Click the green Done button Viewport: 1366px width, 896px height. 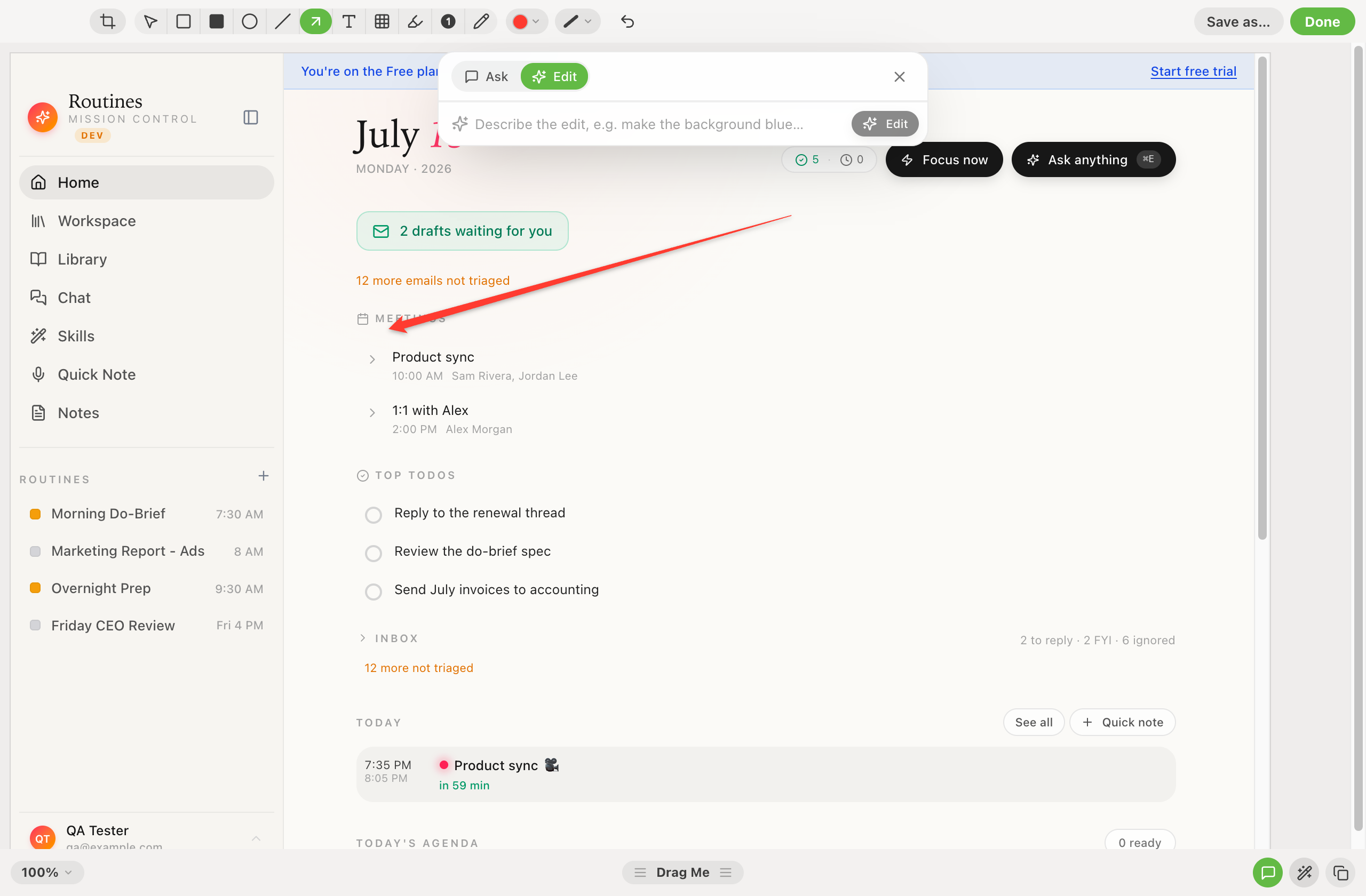click(1322, 22)
